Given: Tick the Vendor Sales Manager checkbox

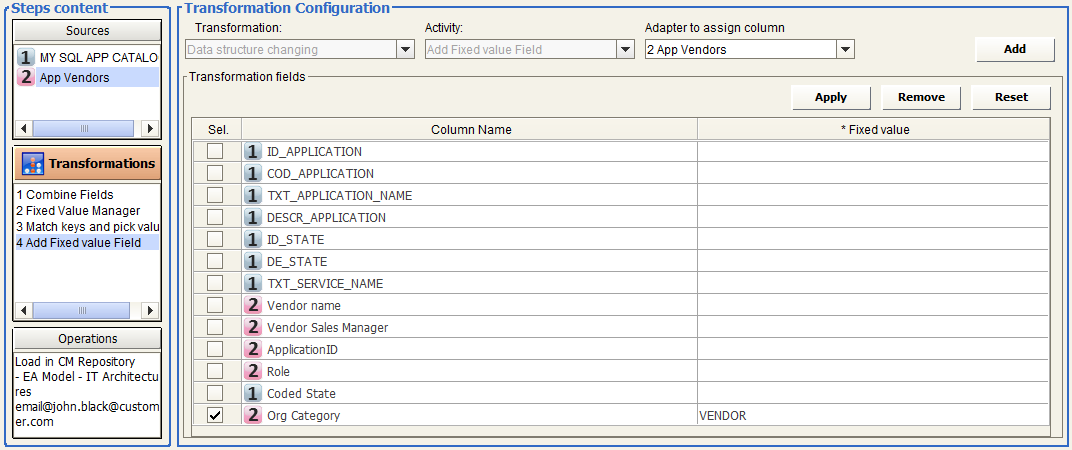Looking at the screenshot, I should [x=215, y=328].
